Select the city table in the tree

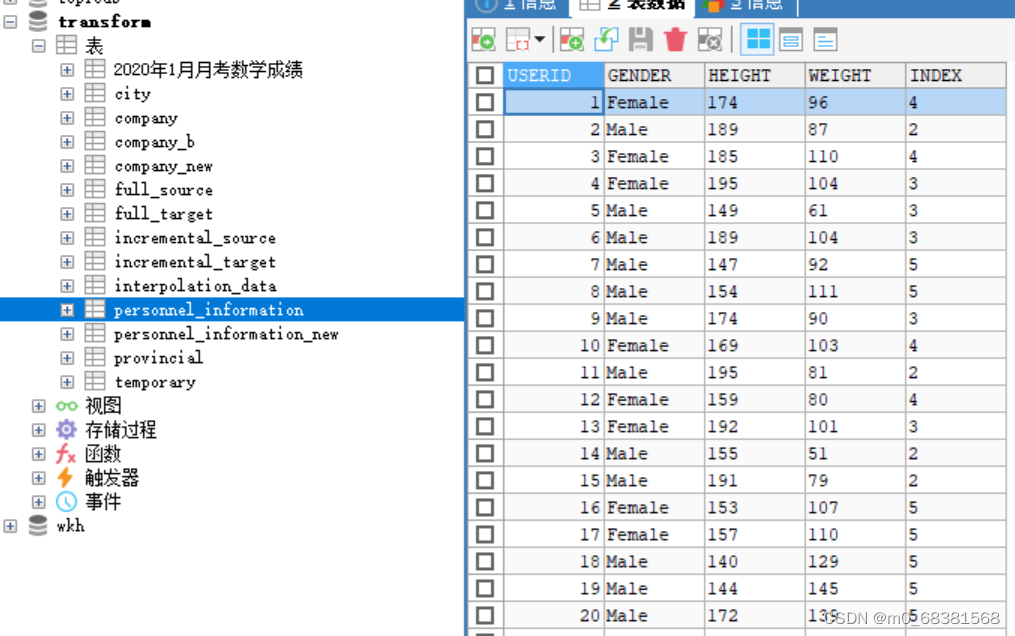pos(131,94)
